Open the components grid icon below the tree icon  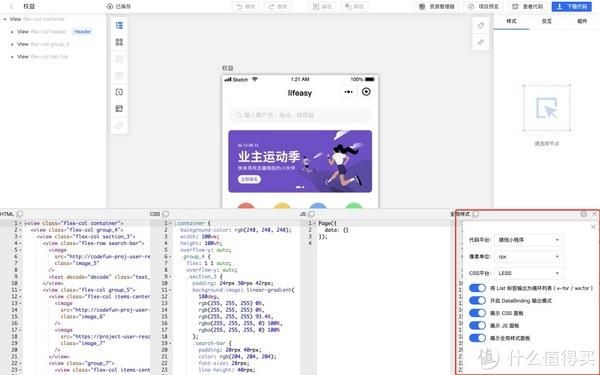tap(119, 42)
